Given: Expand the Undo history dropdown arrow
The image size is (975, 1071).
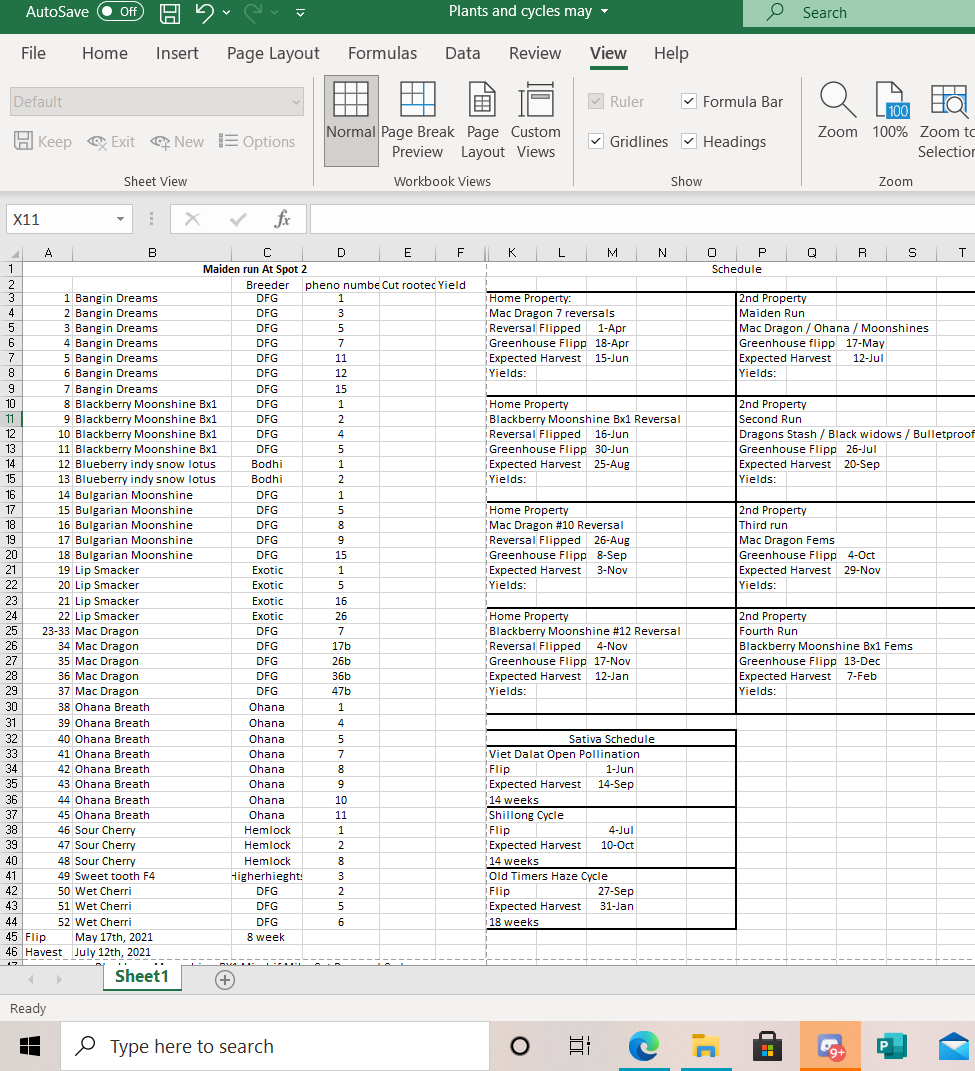Looking at the screenshot, I should pos(226,12).
